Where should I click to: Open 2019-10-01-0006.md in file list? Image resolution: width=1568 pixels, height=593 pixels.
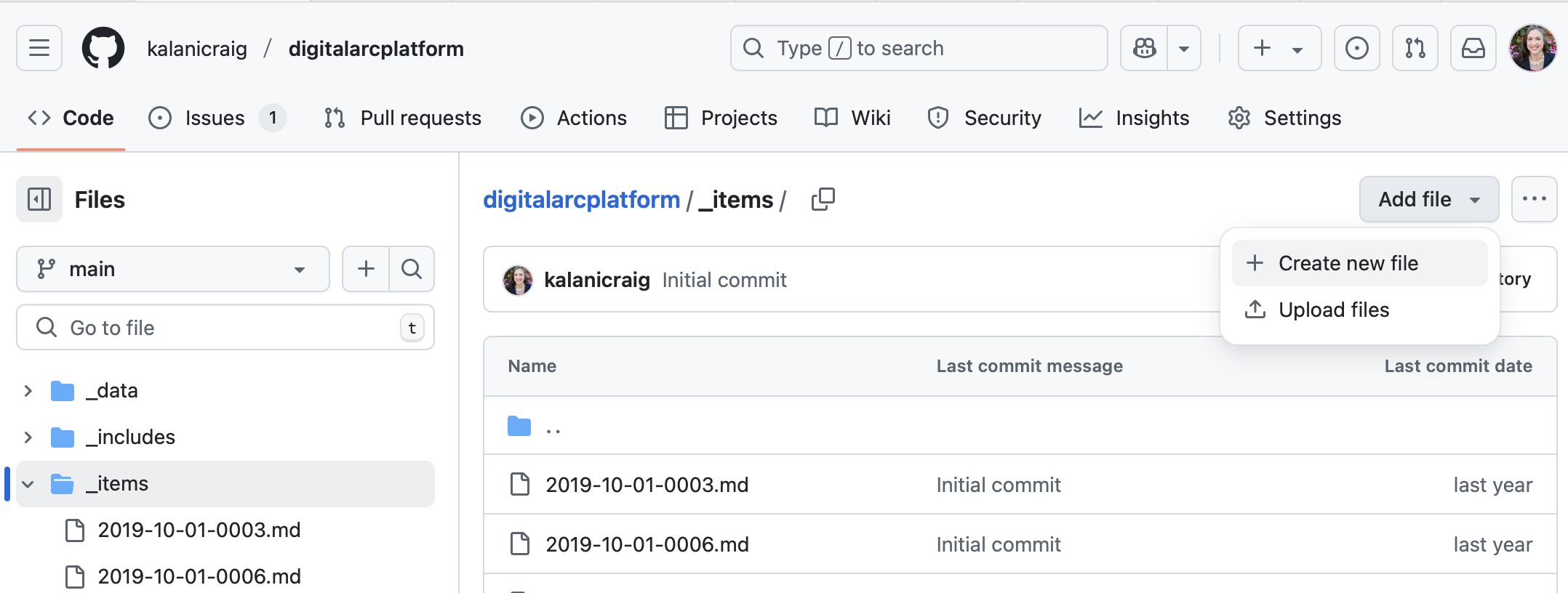647,544
